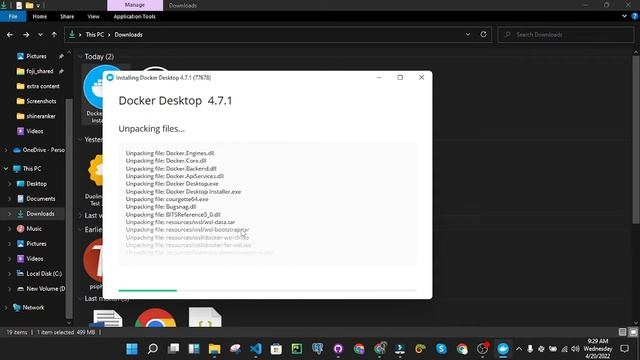Screen dimensions: 640x360
Task: Open Skype from taskbar
Action: click(441, 349)
